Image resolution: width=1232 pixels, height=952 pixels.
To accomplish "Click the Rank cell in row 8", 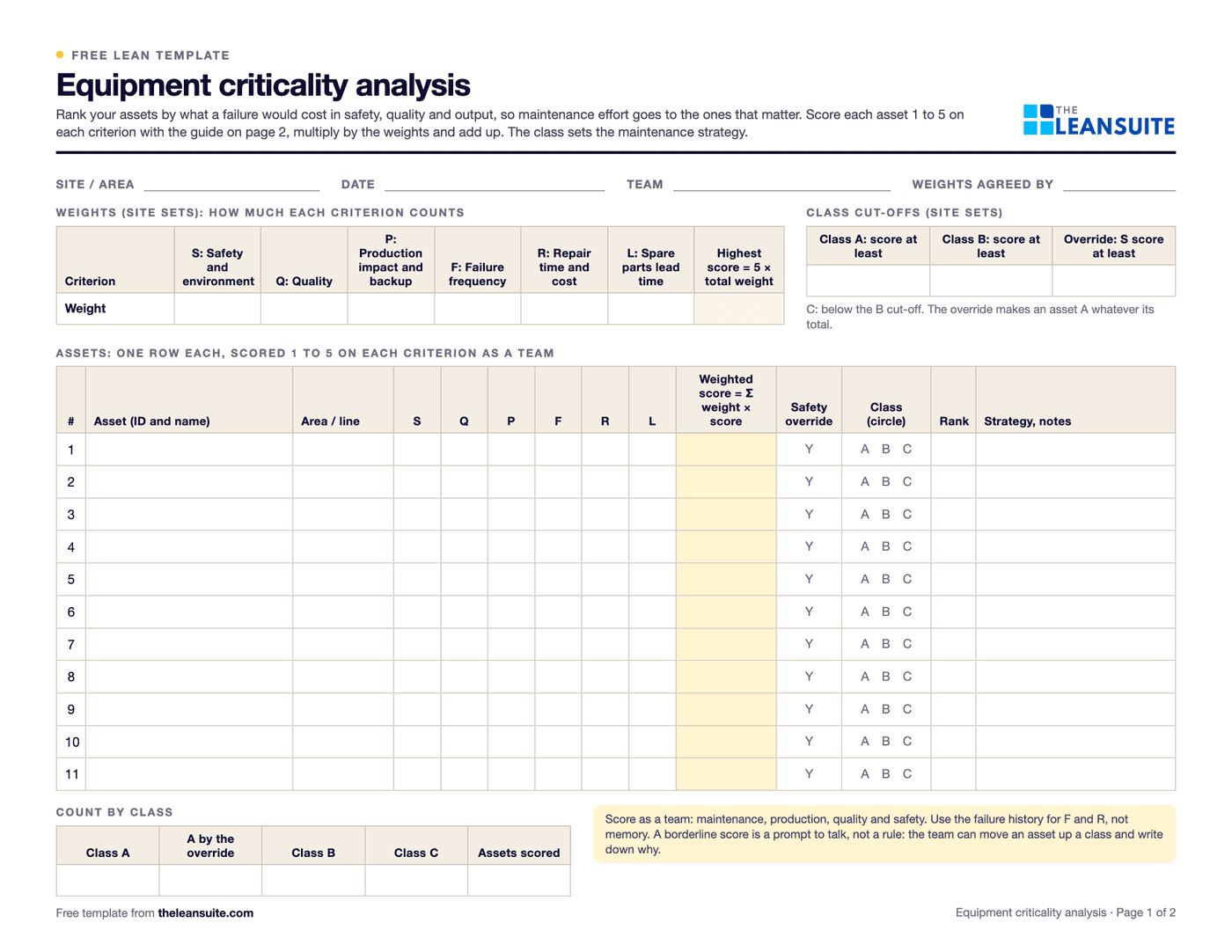I will point(953,677).
